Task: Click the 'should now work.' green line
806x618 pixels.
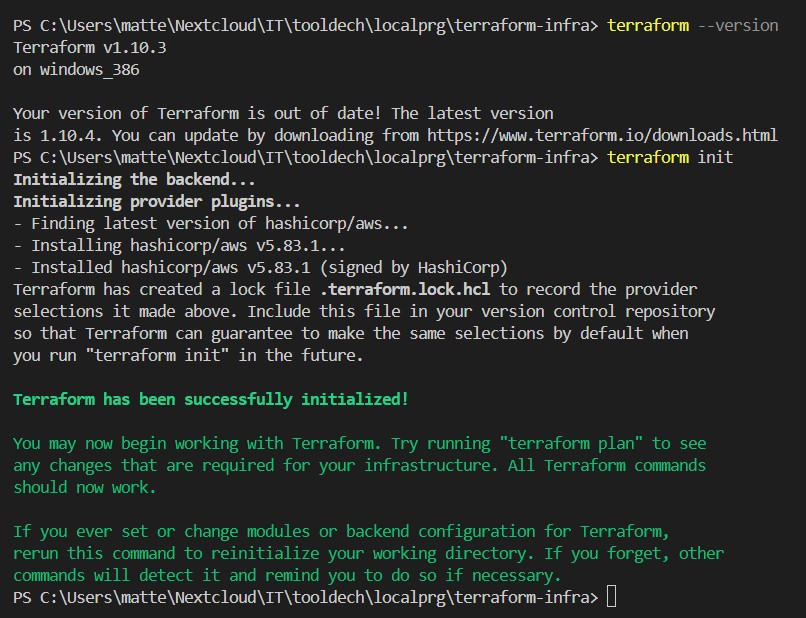Action: point(85,487)
